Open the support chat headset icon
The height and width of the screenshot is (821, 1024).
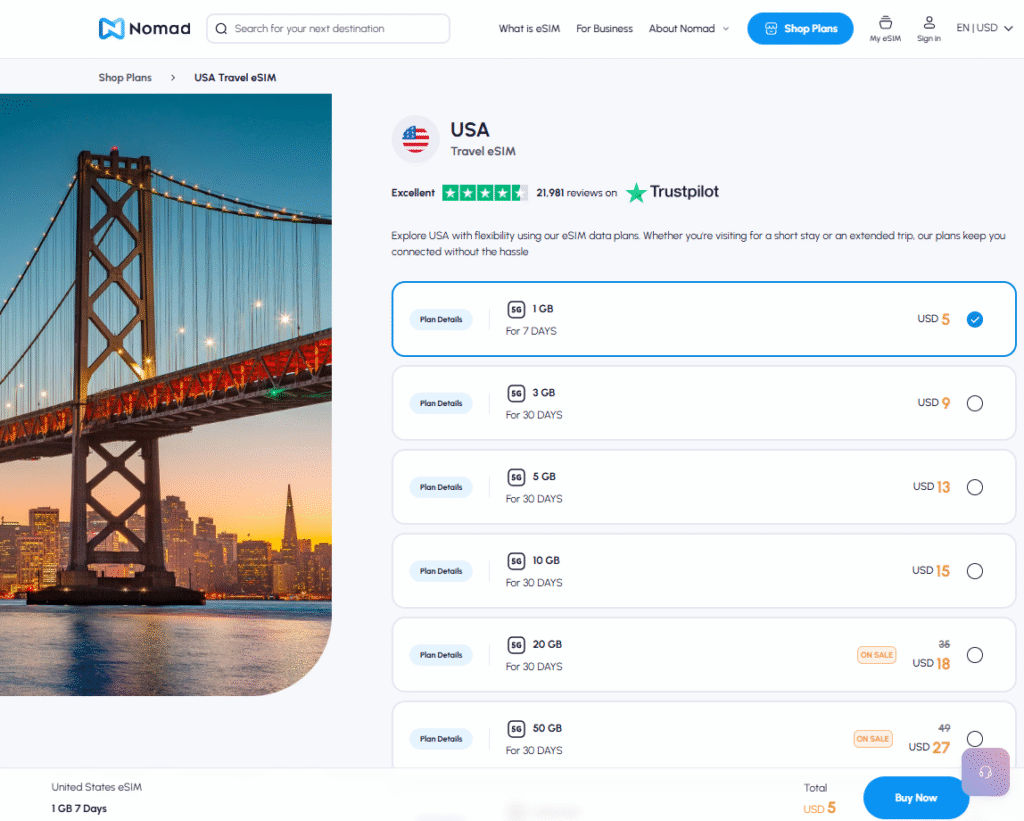pyautogui.click(x=986, y=772)
